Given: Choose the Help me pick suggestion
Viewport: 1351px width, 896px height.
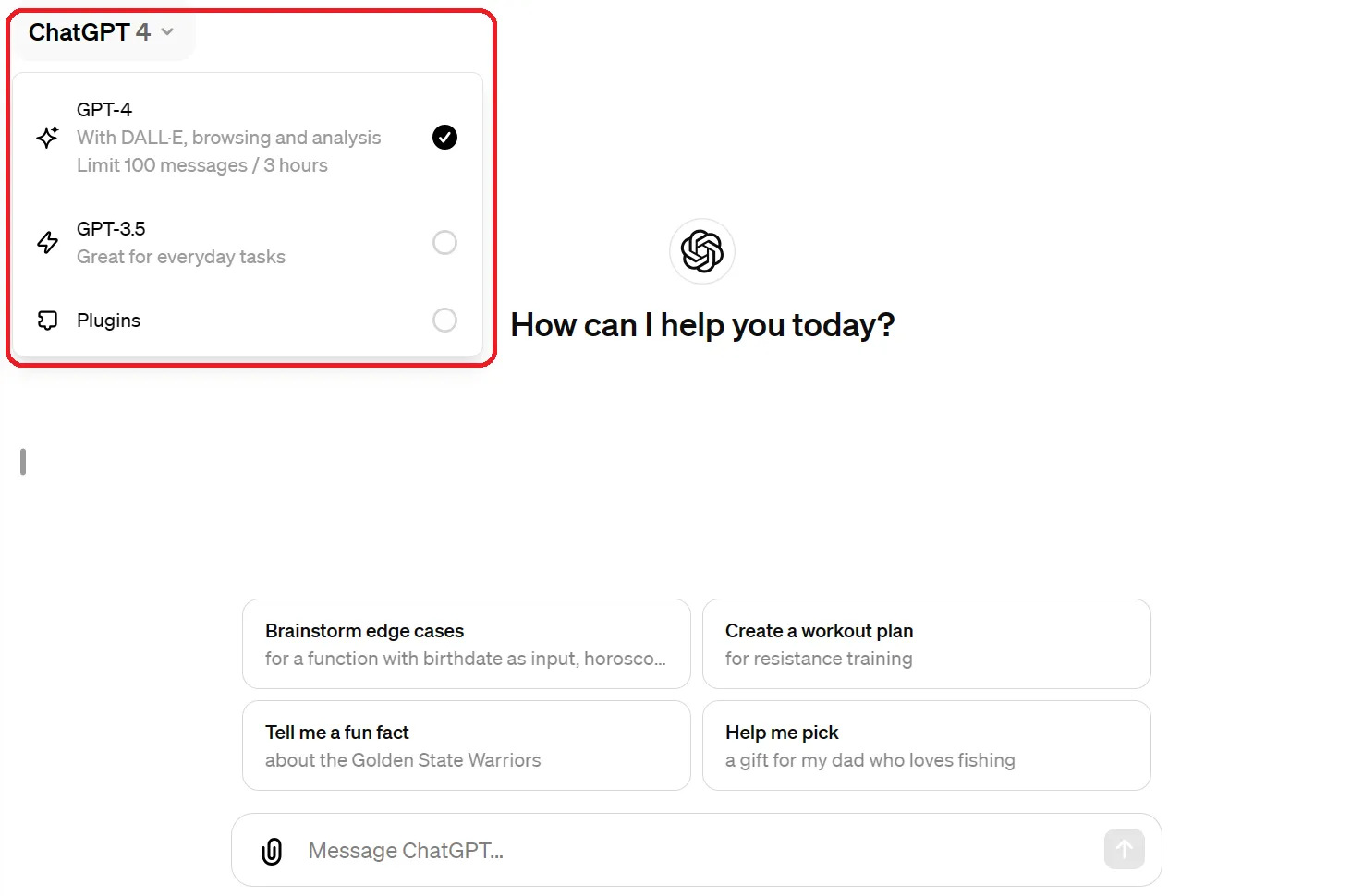Looking at the screenshot, I should coord(926,745).
